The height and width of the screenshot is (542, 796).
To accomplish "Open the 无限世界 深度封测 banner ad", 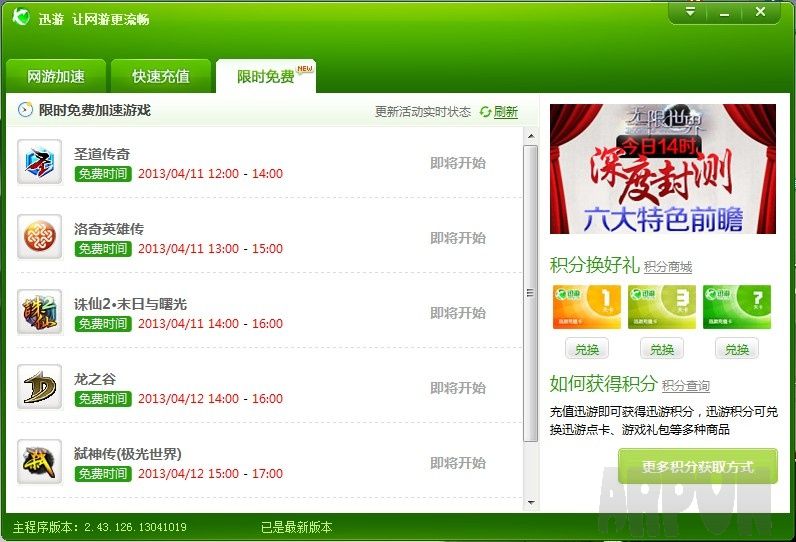I will [663, 168].
